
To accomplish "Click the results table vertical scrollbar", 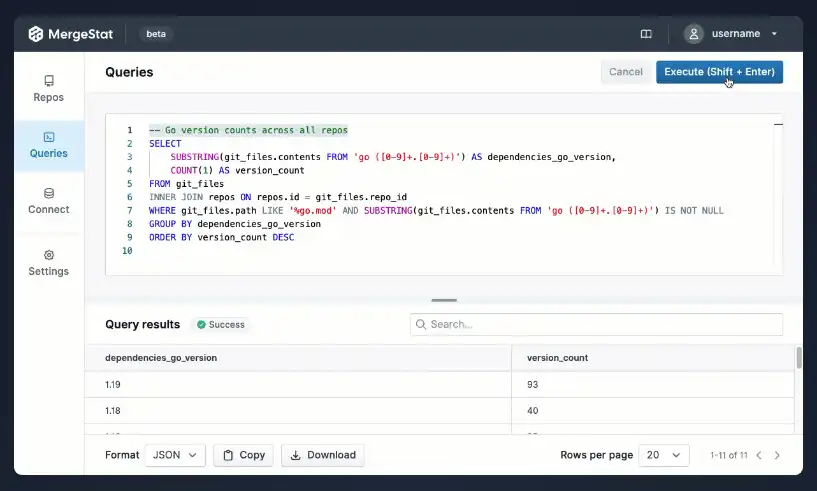I will point(799,358).
